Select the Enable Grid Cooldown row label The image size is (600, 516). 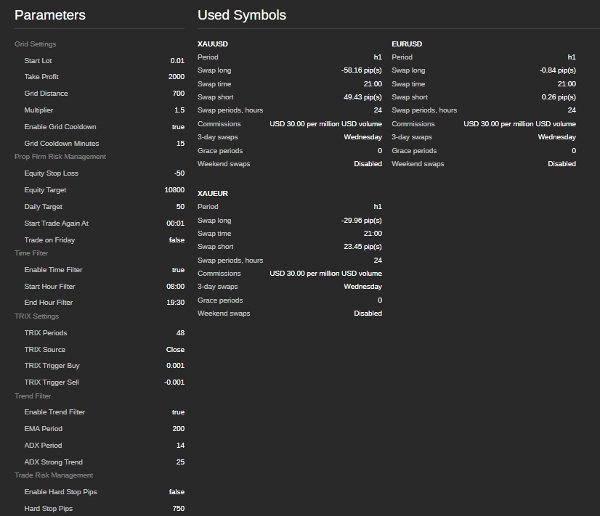60,127
